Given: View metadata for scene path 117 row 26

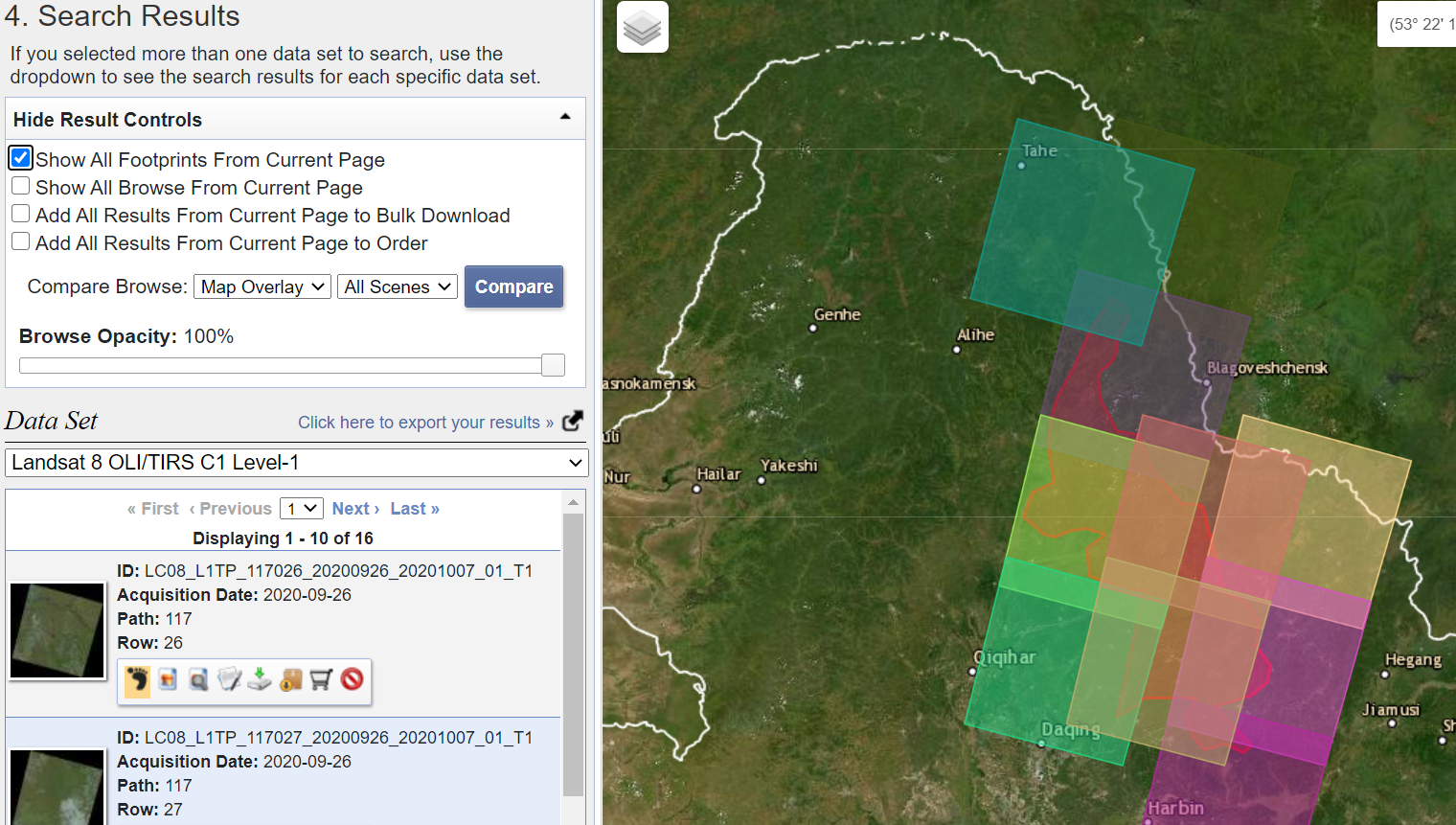Looking at the screenshot, I should click(x=228, y=680).
